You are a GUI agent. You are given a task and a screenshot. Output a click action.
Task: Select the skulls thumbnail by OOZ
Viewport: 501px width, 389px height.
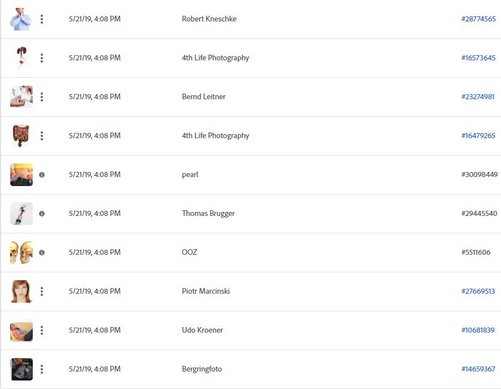click(21, 252)
